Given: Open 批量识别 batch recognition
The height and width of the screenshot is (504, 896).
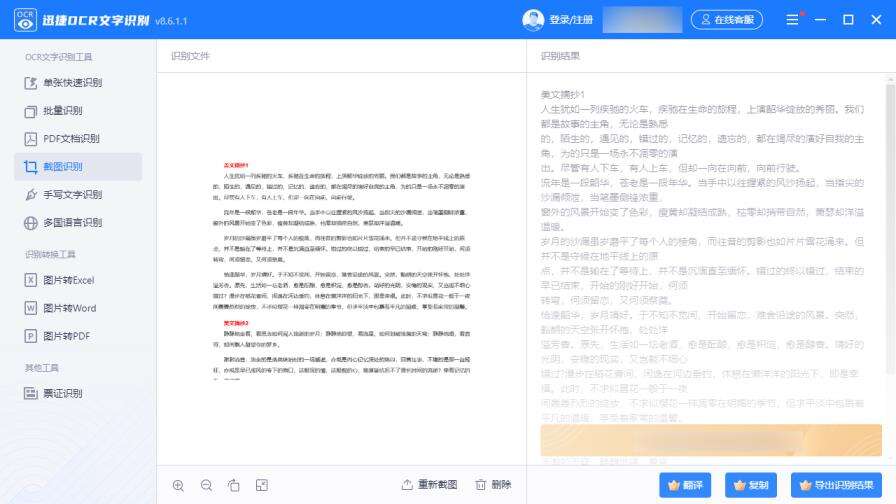Looking at the screenshot, I should point(54,111).
